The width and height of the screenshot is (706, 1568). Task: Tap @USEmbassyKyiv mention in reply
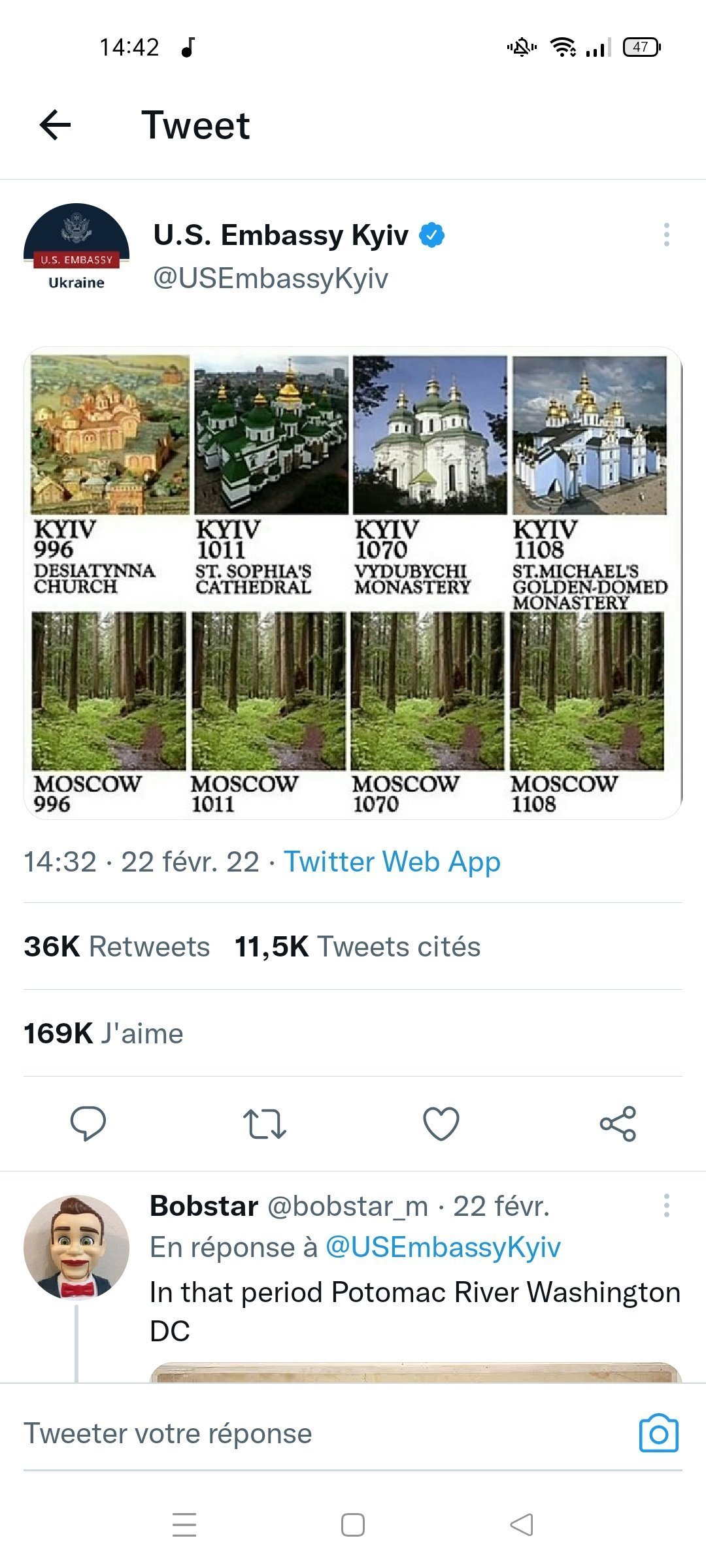tap(443, 1247)
